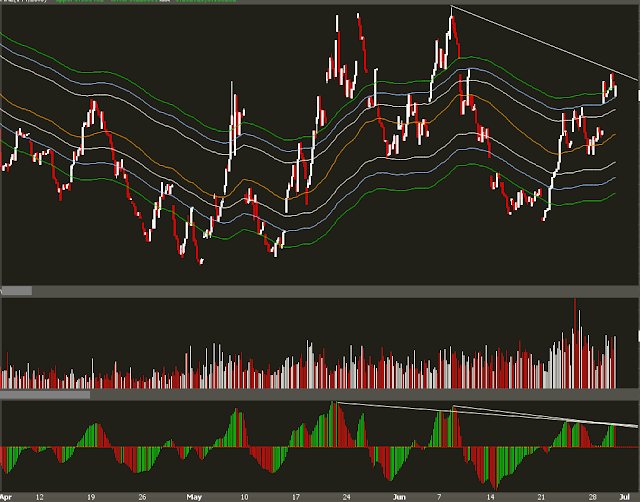The height and width of the screenshot is (502, 640).
Task: Click the '12' date label on the axis
Action: tap(39, 497)
